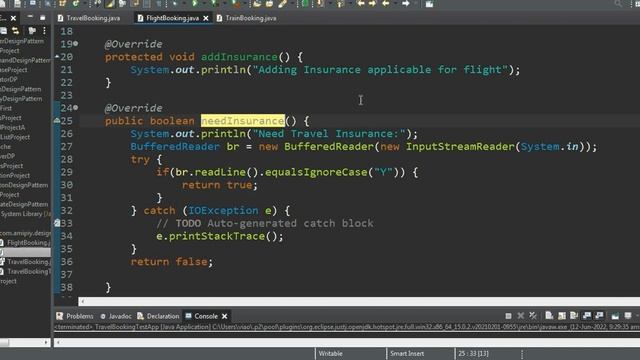Click Remove All Terminated Launches icon

(533, 316)
